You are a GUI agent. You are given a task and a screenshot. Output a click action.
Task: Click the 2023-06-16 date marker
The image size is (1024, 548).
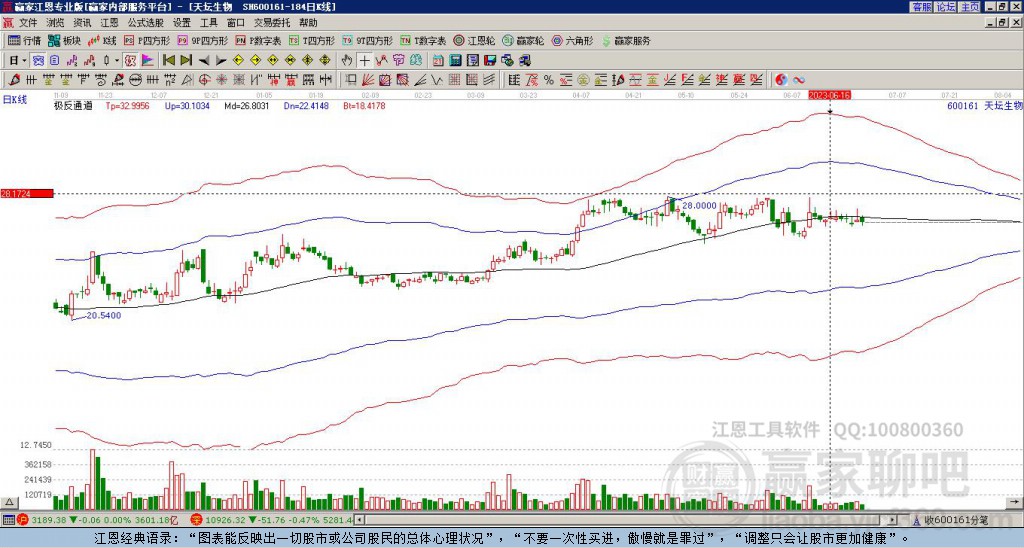[829, 95]
